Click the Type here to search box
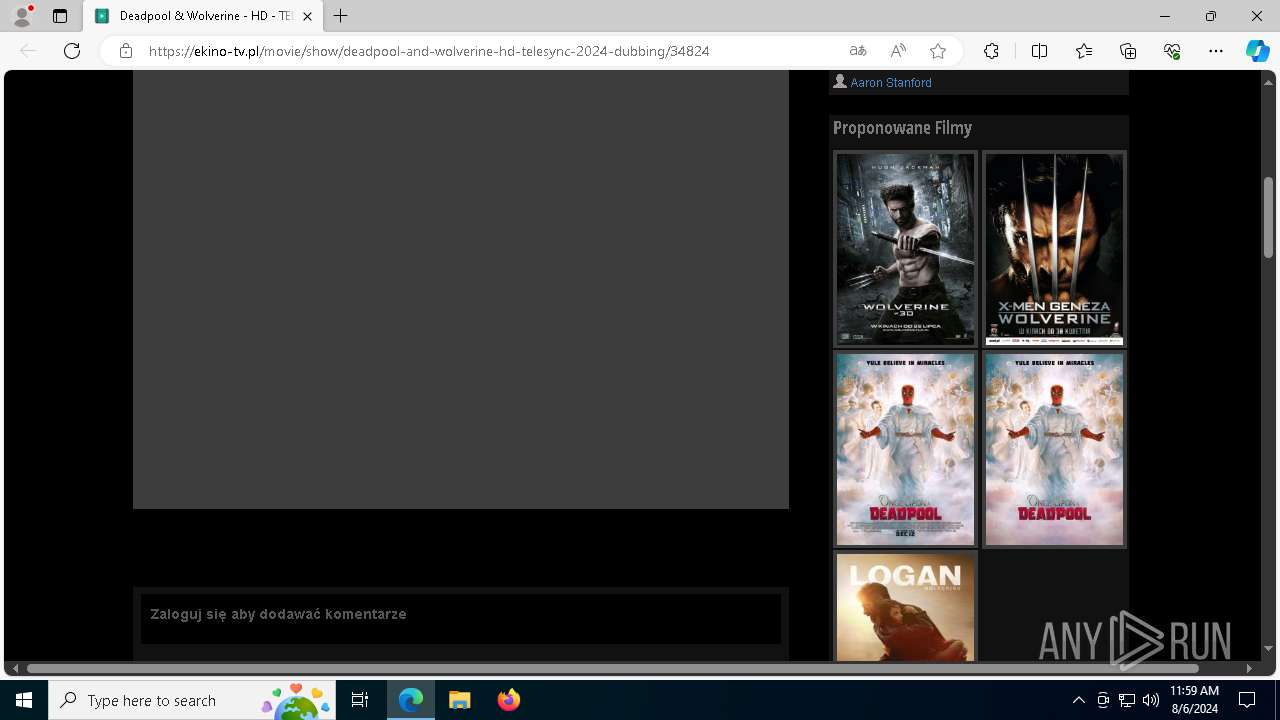The height and width of the screenshot is (720, 1280). [192, 700]
